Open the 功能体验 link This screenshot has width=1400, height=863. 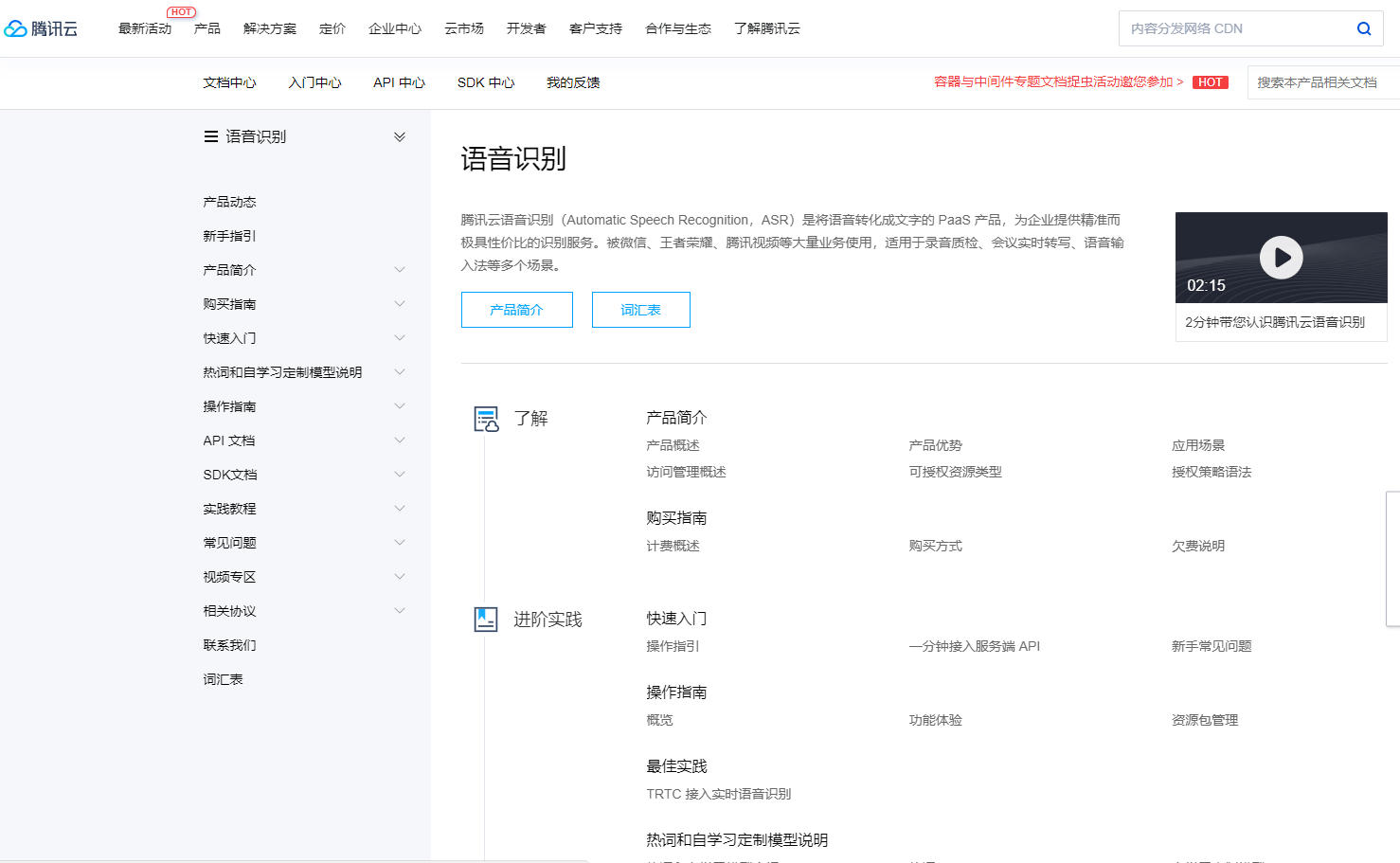click(x=935, y=720)
